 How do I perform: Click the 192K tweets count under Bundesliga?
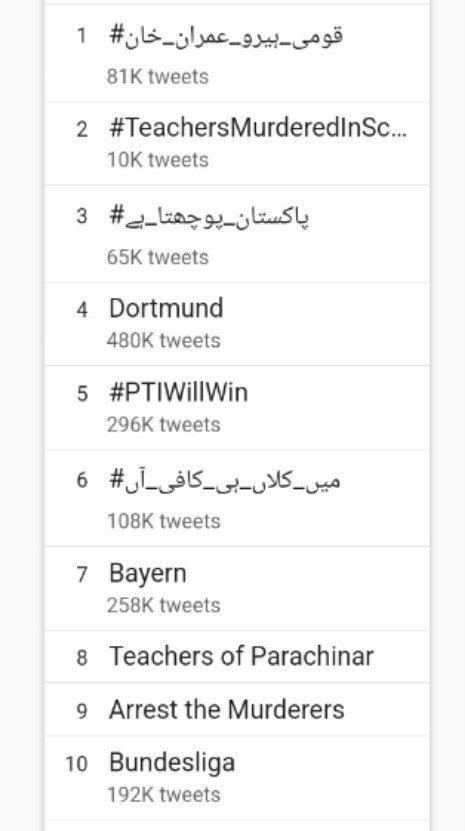pyautogui.click(x=163, y=795)
